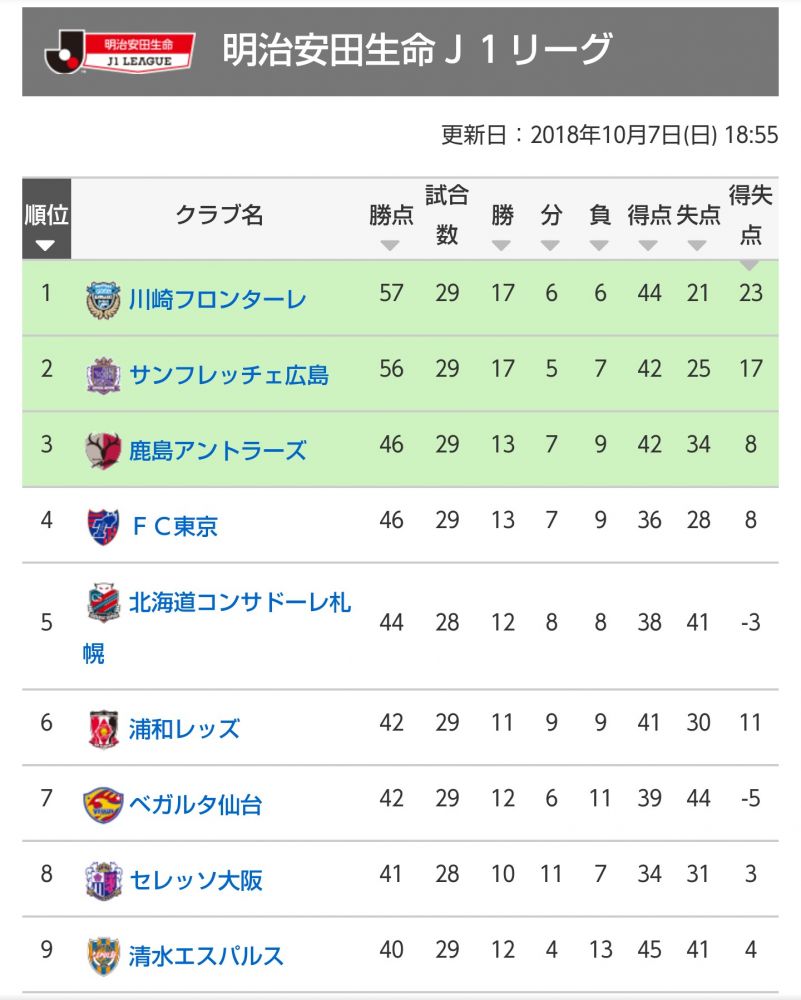Click the J1 League logo in header
This screenshot has width=801, height=1000.
[118, 52]
